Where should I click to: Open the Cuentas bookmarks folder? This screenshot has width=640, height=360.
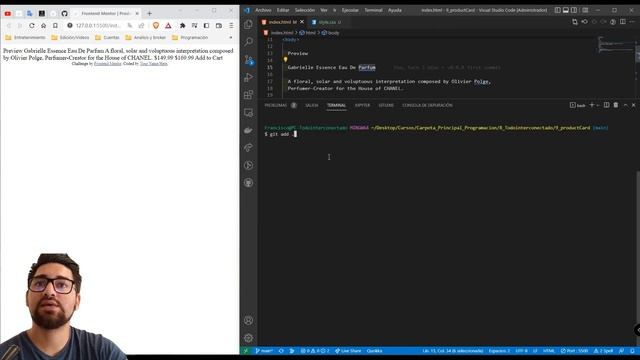pyautogui.click(x=107, y=38)
